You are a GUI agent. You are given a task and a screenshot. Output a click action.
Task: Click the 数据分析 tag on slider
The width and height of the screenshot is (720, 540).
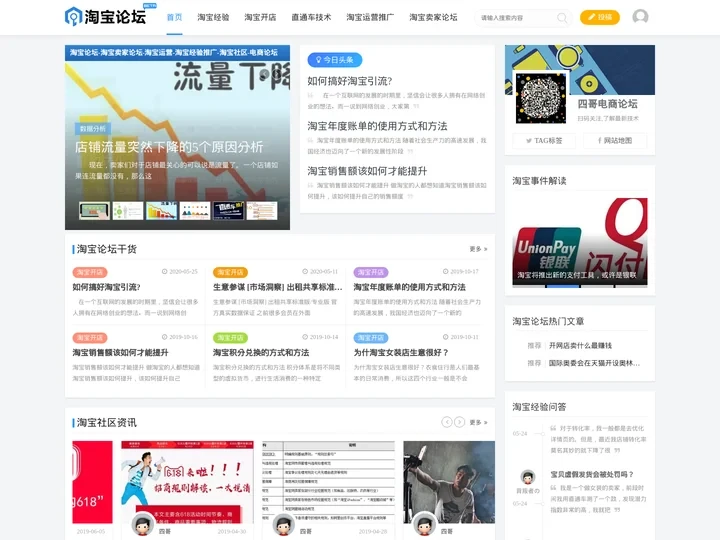(x=93, y=129)
